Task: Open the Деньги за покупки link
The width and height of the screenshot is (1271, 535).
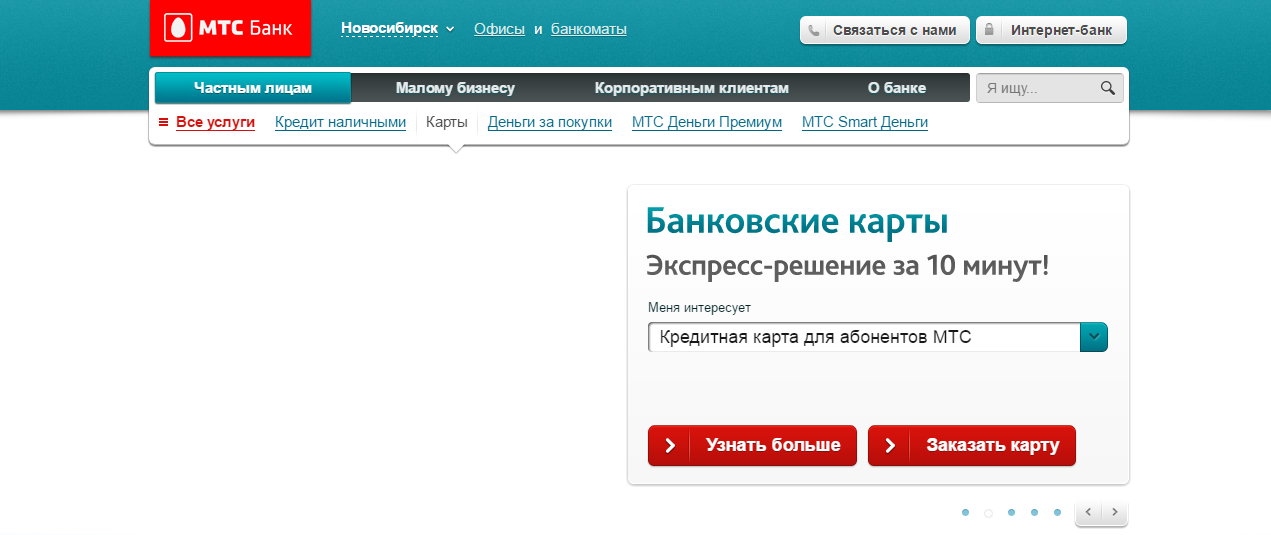Action: [550, 122]
